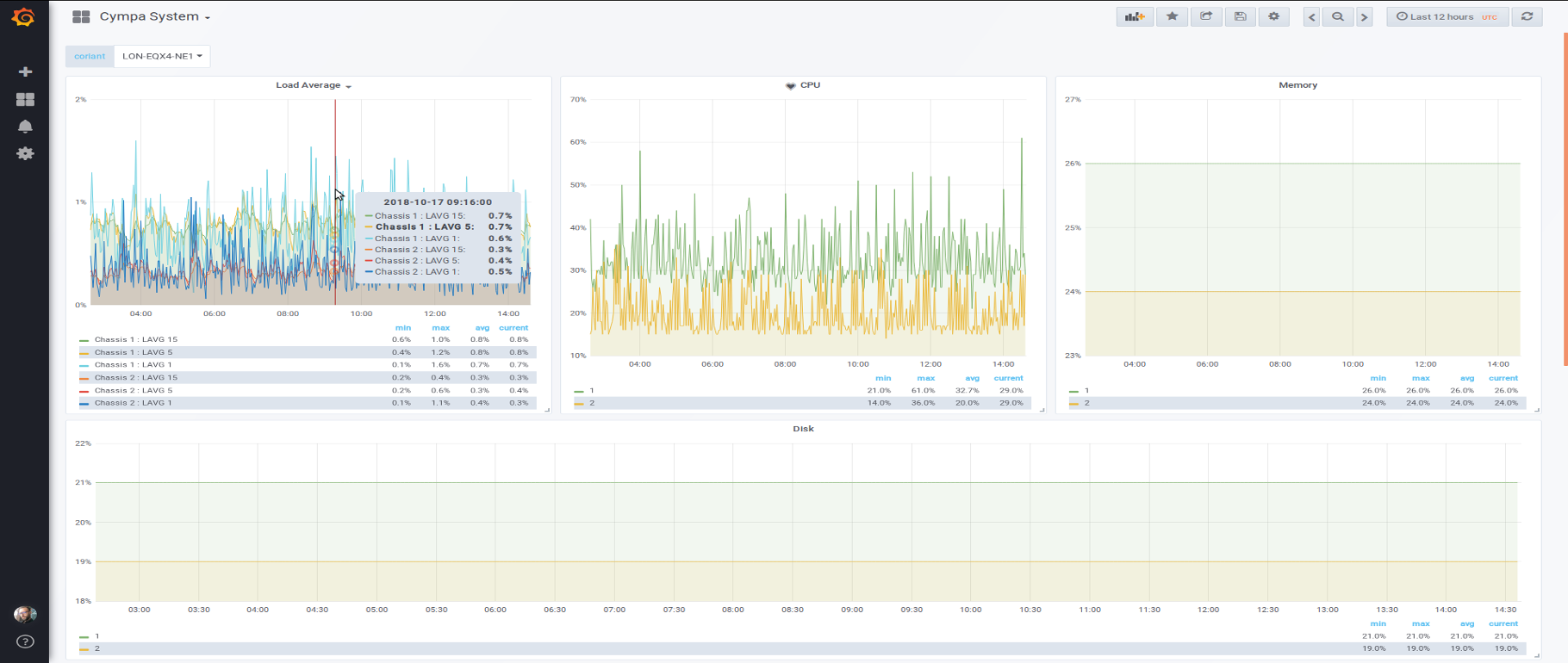
Task: Shift time range backward
Action: pyautogui.click(x=1311, y=16)
